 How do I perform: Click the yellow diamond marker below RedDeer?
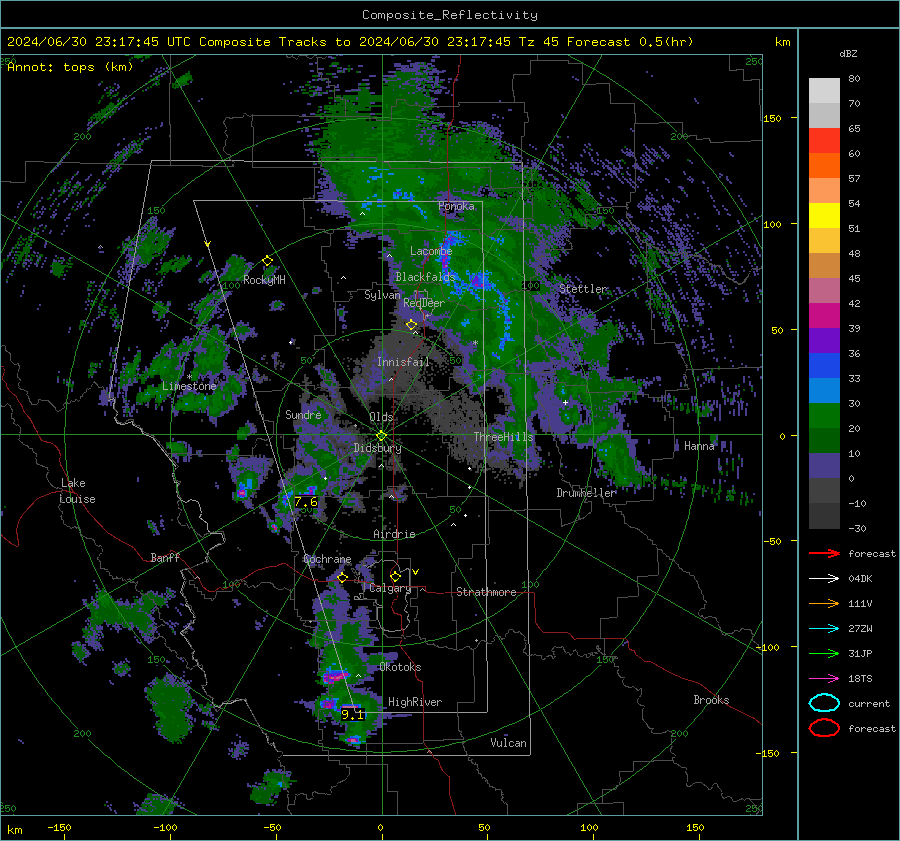[x=411, y=325]
